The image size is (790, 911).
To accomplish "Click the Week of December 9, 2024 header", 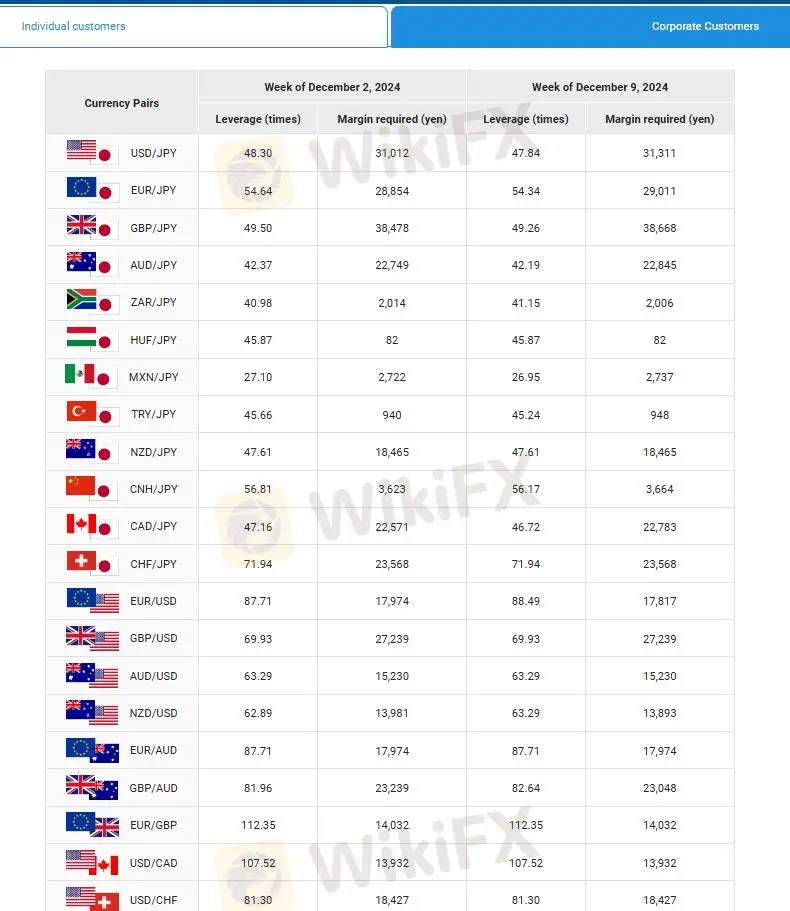I will point(600,87).
